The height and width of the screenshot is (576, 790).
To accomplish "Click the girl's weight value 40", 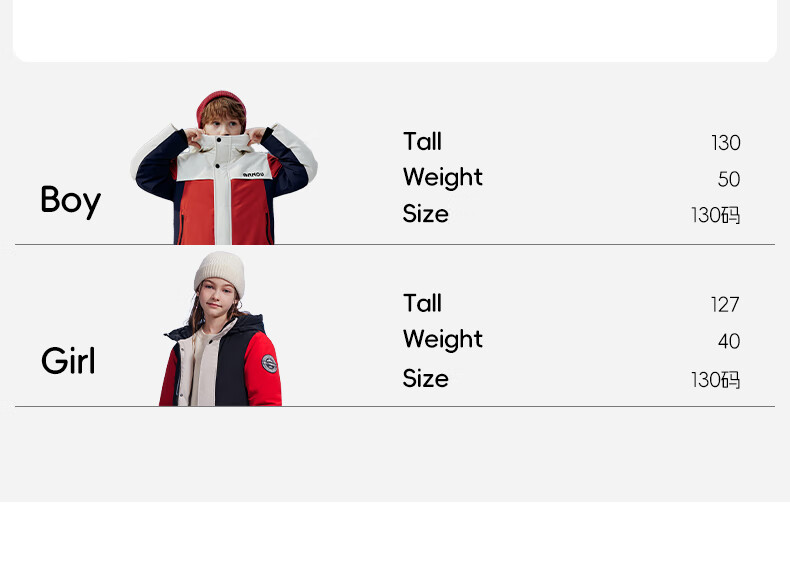I will [x=729, y=342].
